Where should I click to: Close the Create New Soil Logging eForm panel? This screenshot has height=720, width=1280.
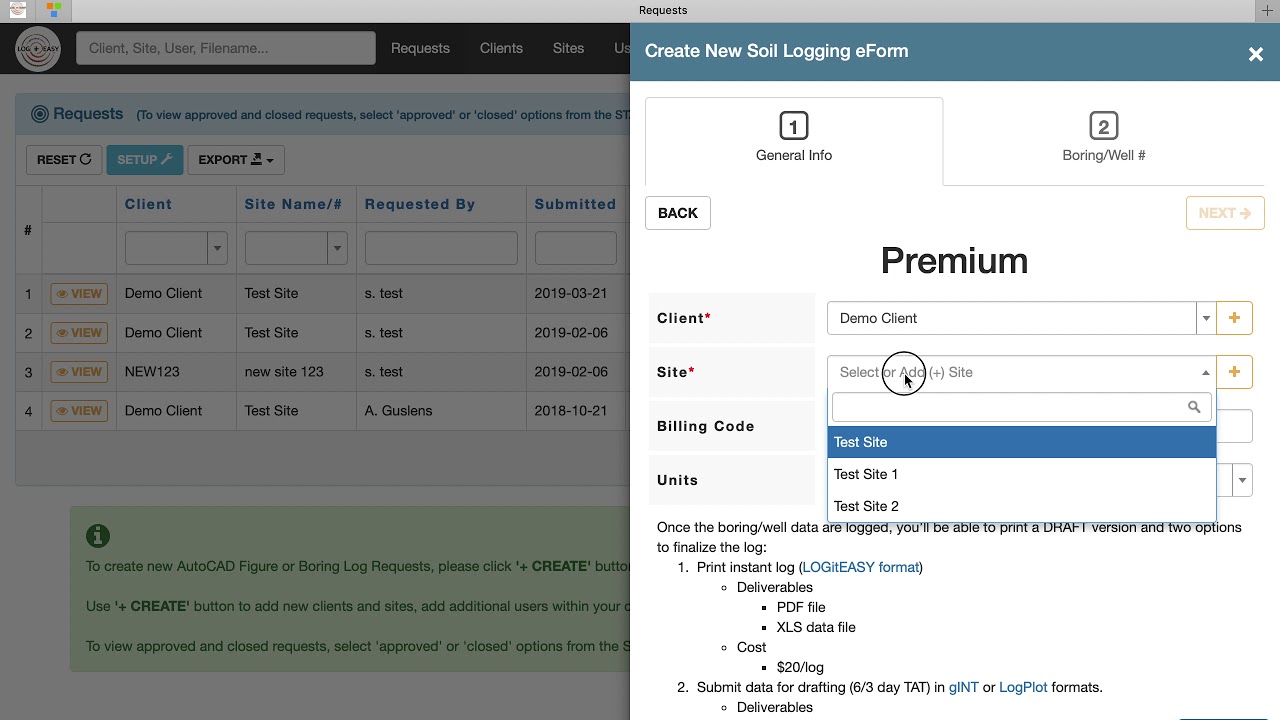[x=1256, y=54]
